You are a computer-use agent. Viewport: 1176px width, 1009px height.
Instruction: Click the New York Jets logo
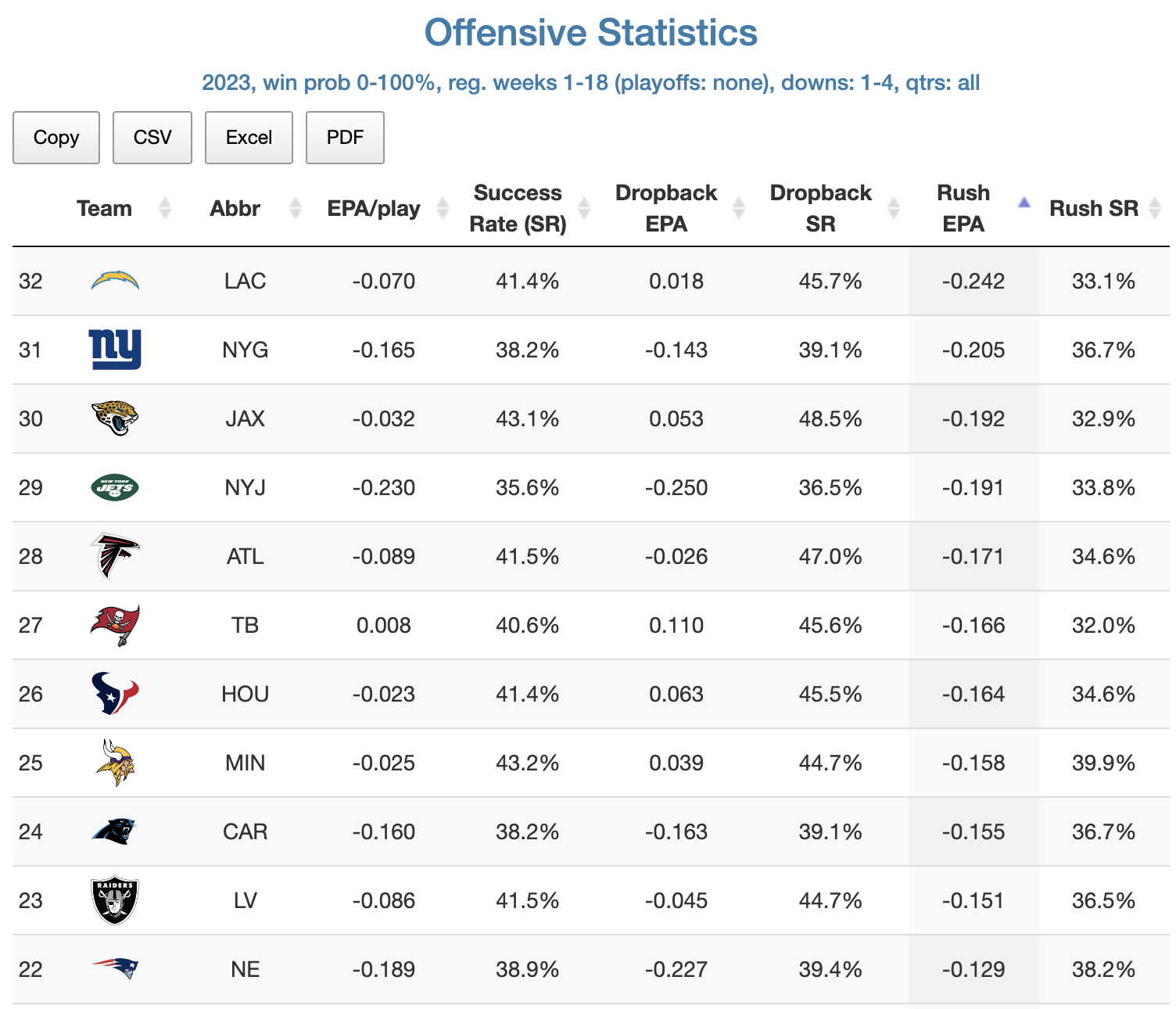[115, 487]
